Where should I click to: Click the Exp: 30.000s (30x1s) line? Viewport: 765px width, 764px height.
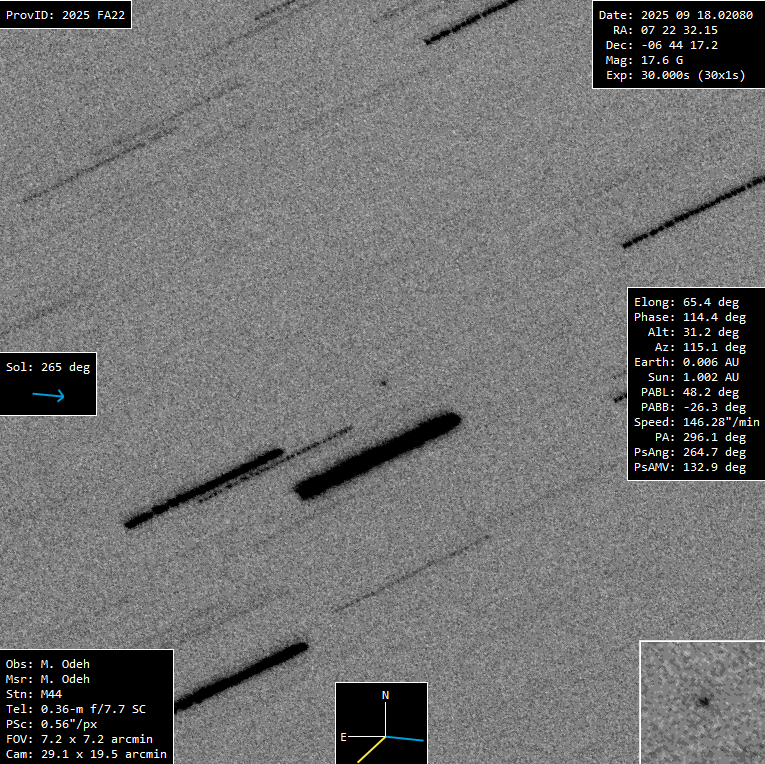tap(675, 75)
